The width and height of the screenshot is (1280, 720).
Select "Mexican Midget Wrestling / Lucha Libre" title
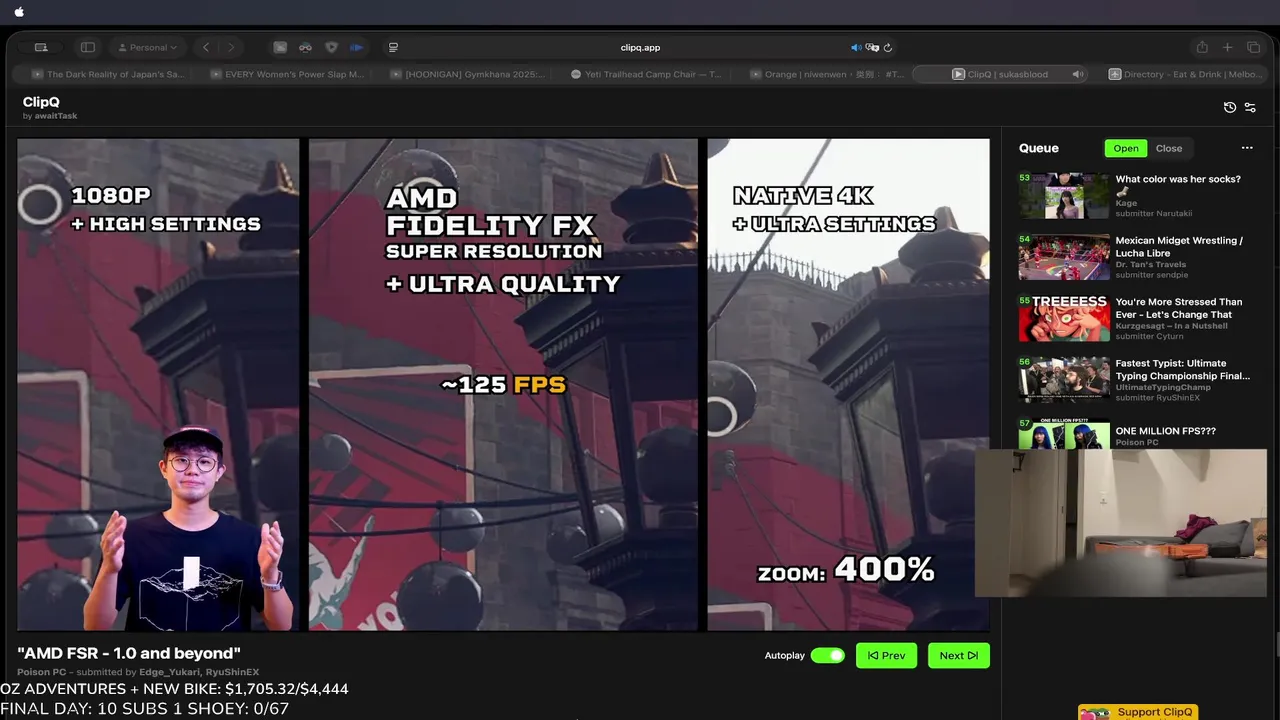click(x=1179, y=247)
